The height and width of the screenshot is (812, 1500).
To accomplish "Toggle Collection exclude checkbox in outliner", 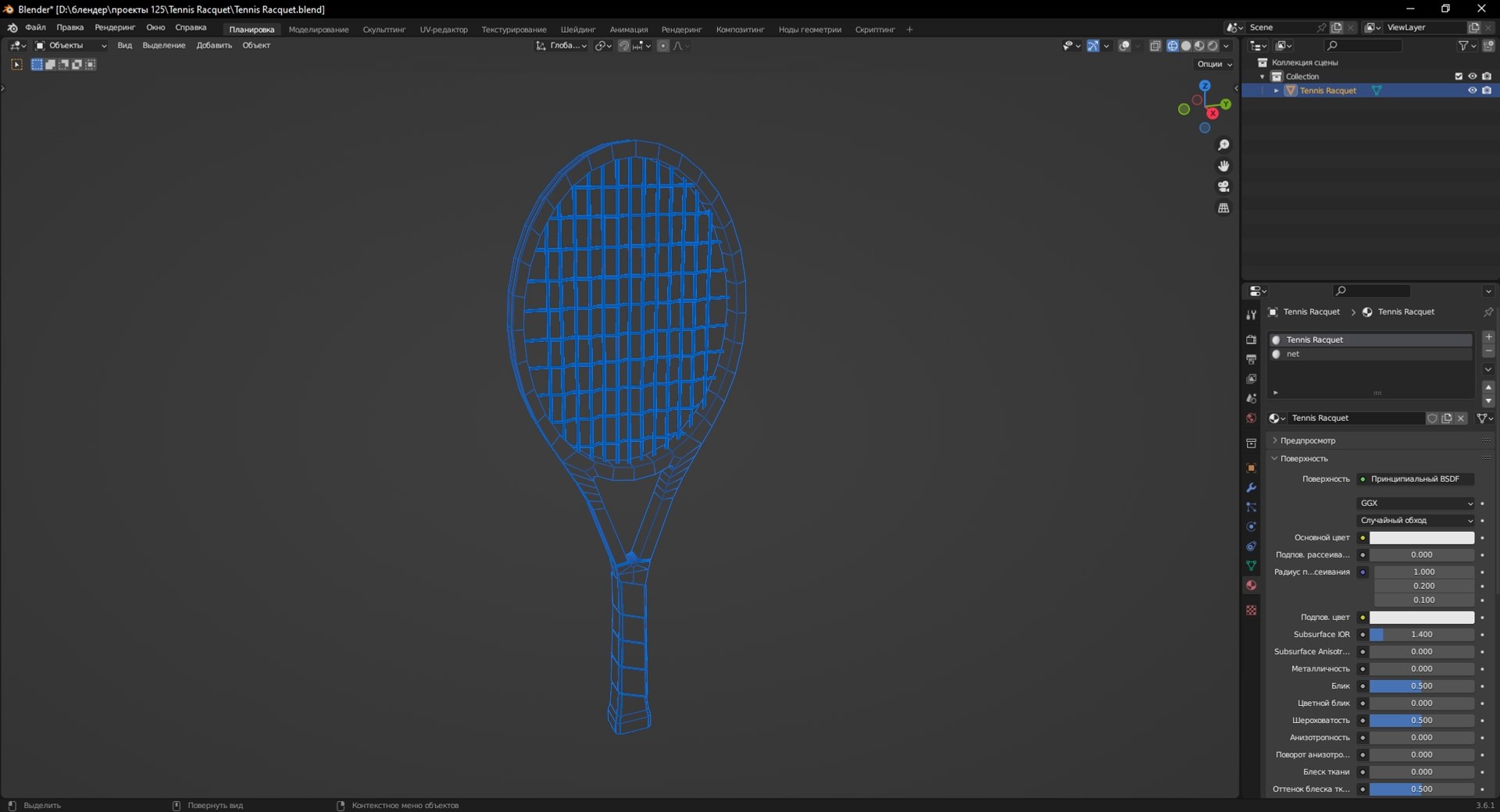I will 1459,77.
